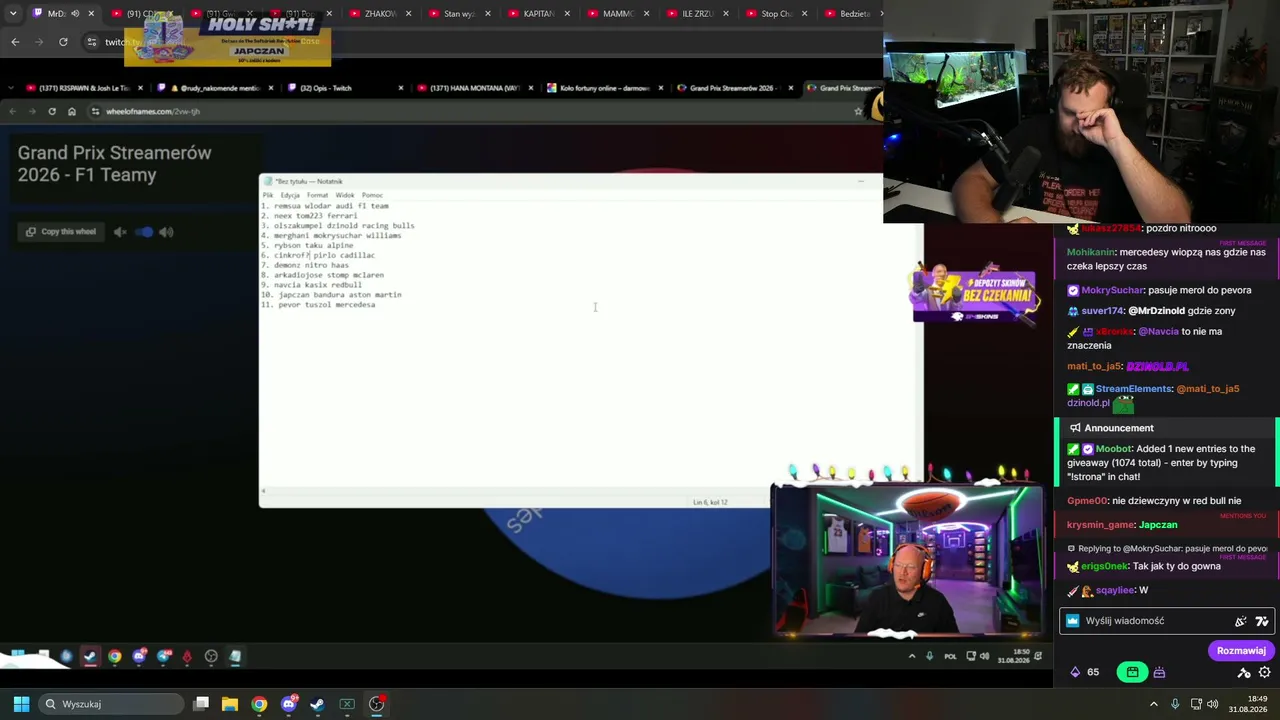Viewport: 1280px width, 720px height.
Task: Claim the green channel points bonus chest
Action: click(x=1132, y=673)
